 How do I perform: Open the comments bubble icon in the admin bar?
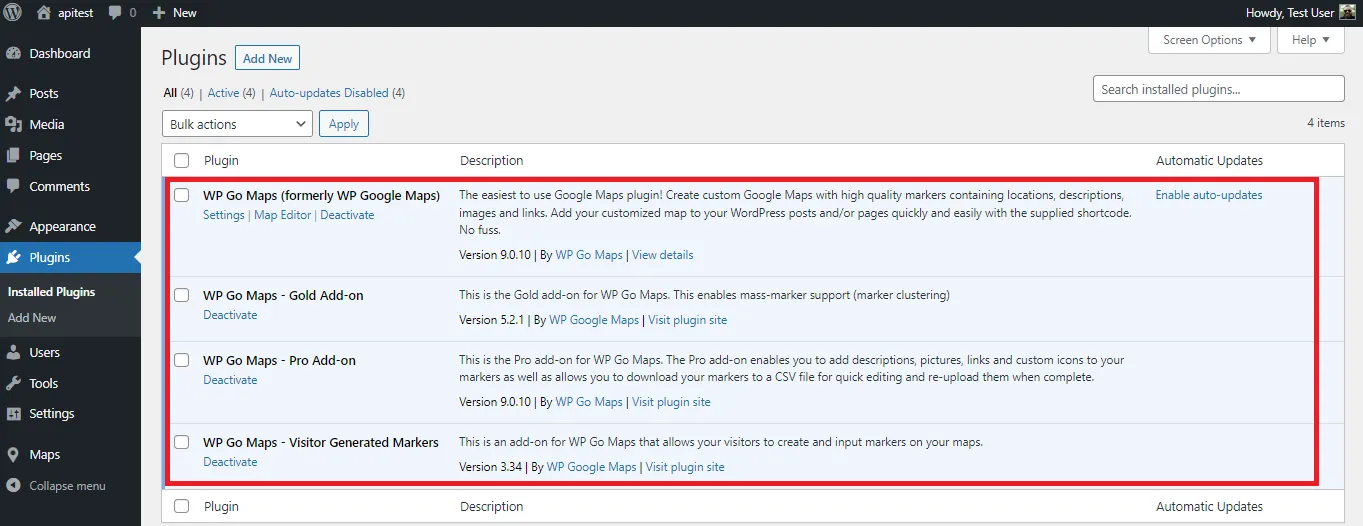tap(115, 13)
